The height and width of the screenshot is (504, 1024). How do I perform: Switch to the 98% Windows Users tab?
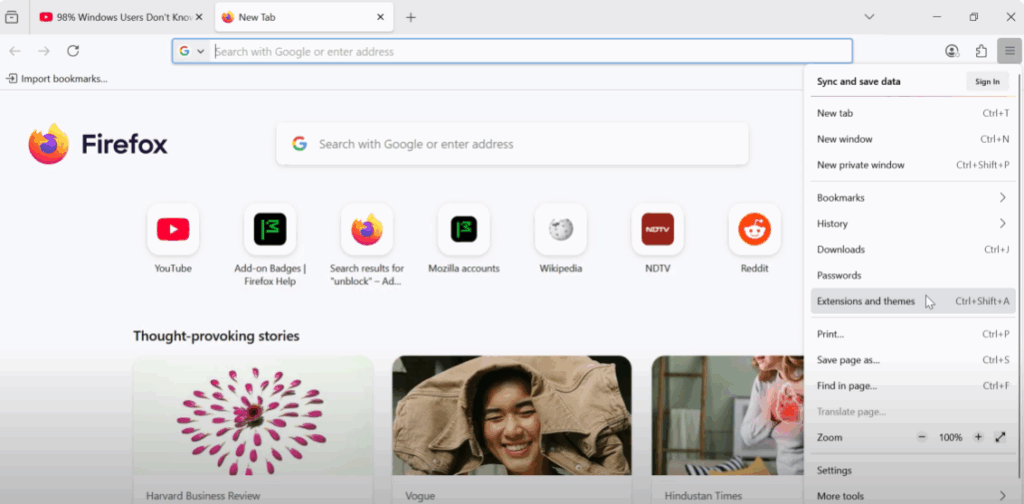coord(121,17)
